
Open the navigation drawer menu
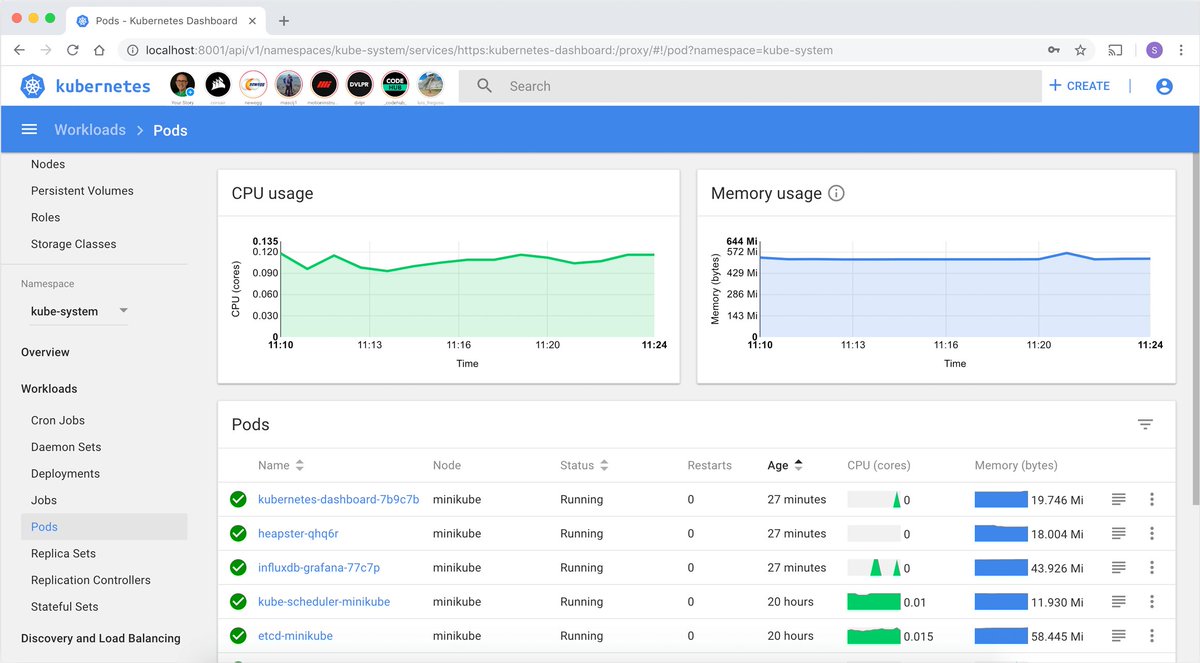click(29, 129)
